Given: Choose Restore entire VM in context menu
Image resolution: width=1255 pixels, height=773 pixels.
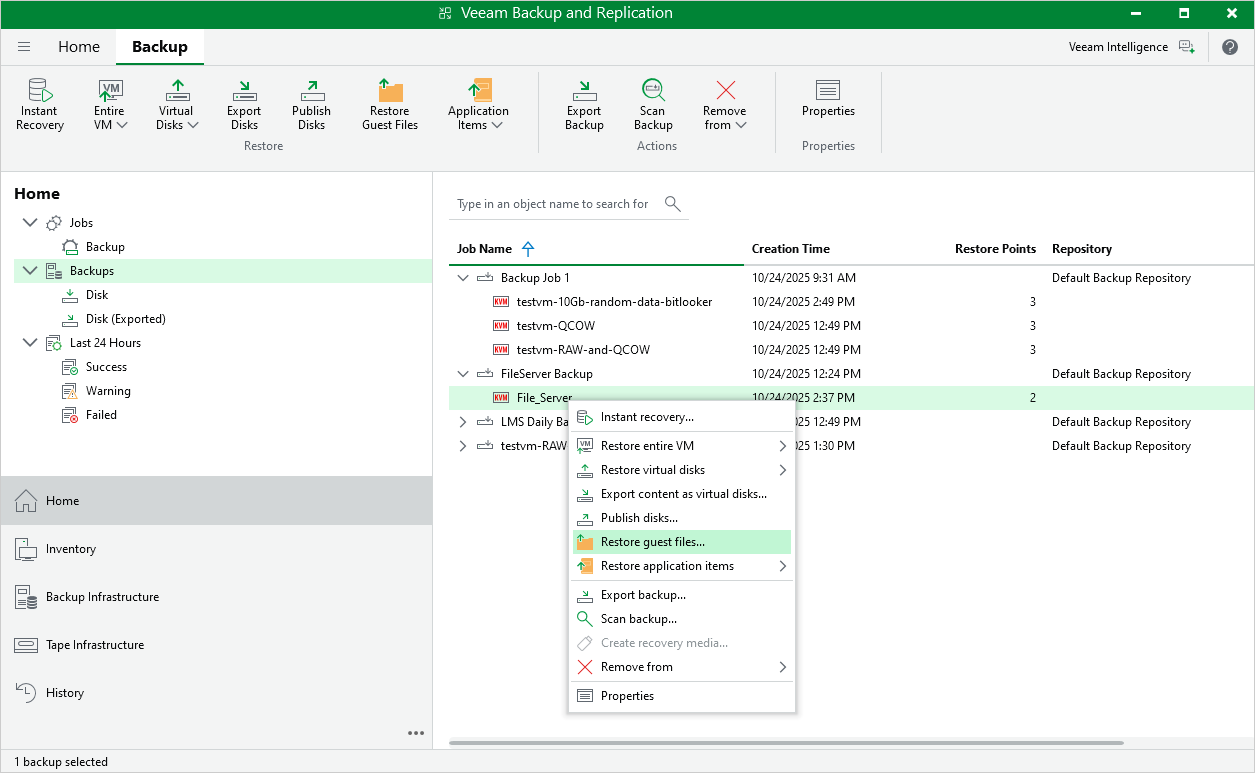Looking at the screenshot, I should [x=682, y=446].
